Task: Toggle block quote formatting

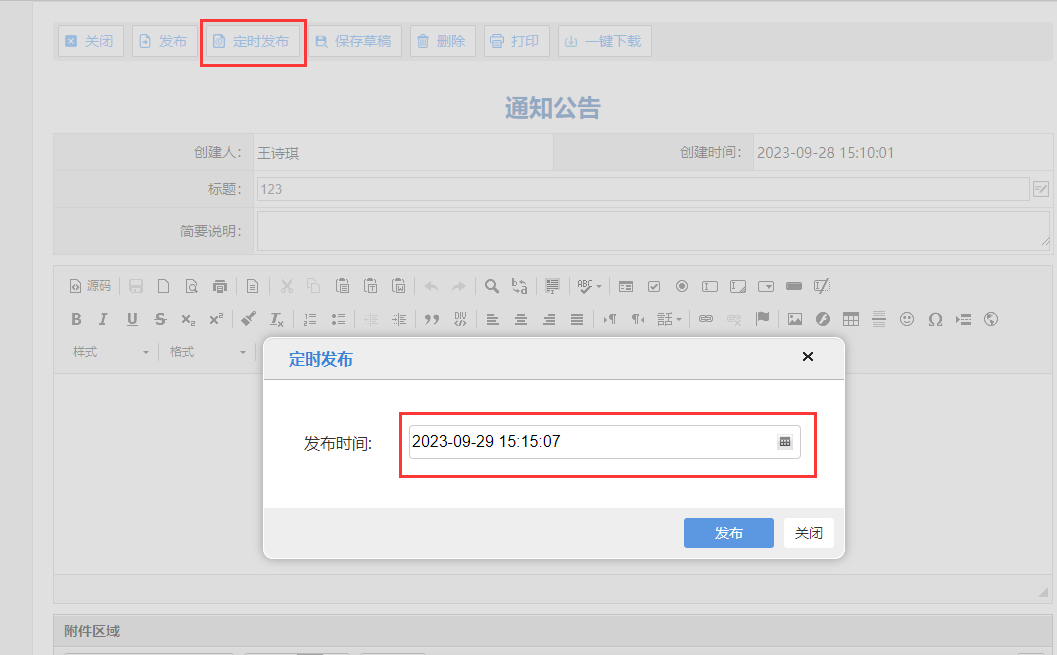Action: pyautogui.click(x=432, y=319)
